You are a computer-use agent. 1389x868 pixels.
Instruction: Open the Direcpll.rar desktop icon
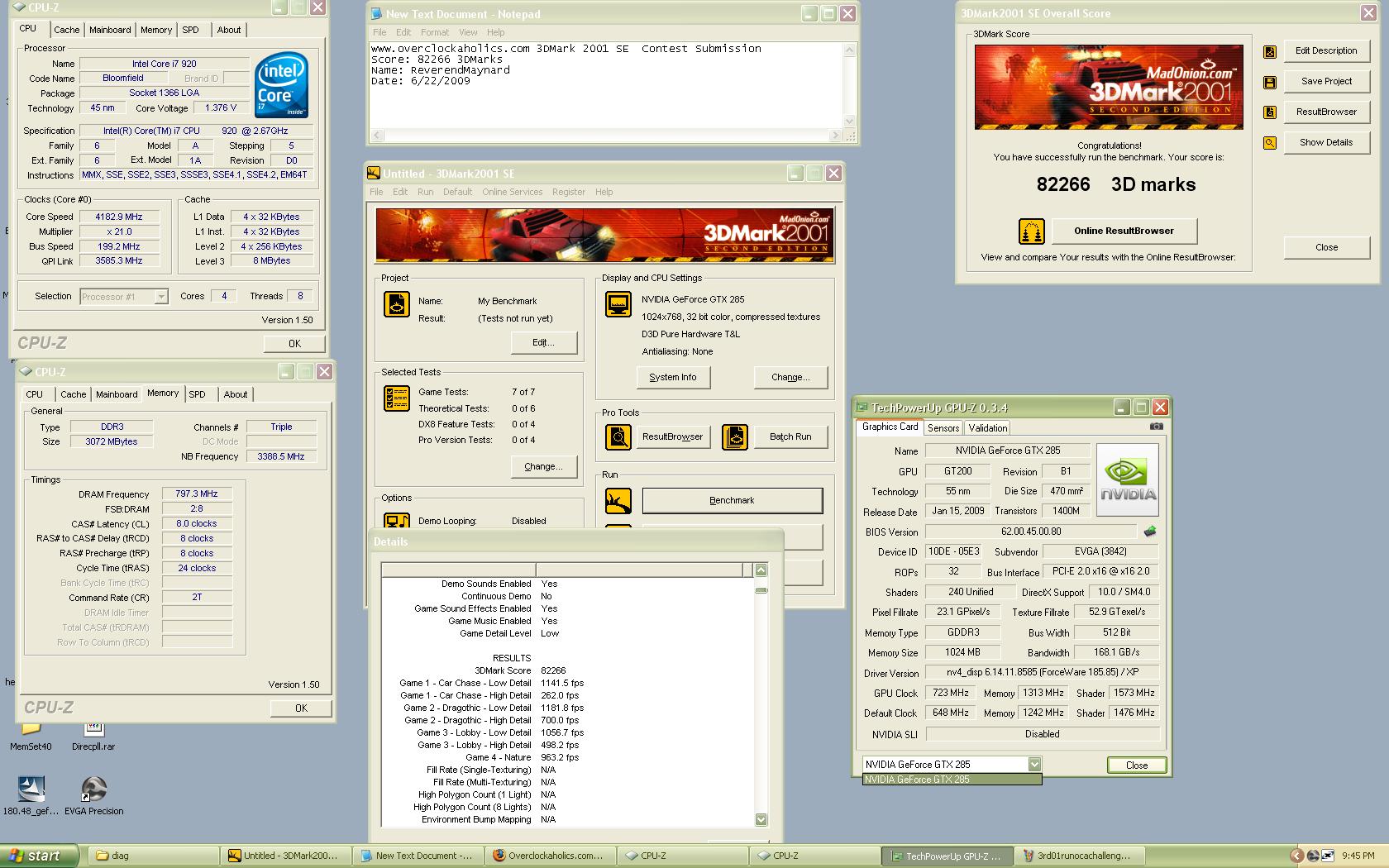pyautogui.click(x=93, y=734)
